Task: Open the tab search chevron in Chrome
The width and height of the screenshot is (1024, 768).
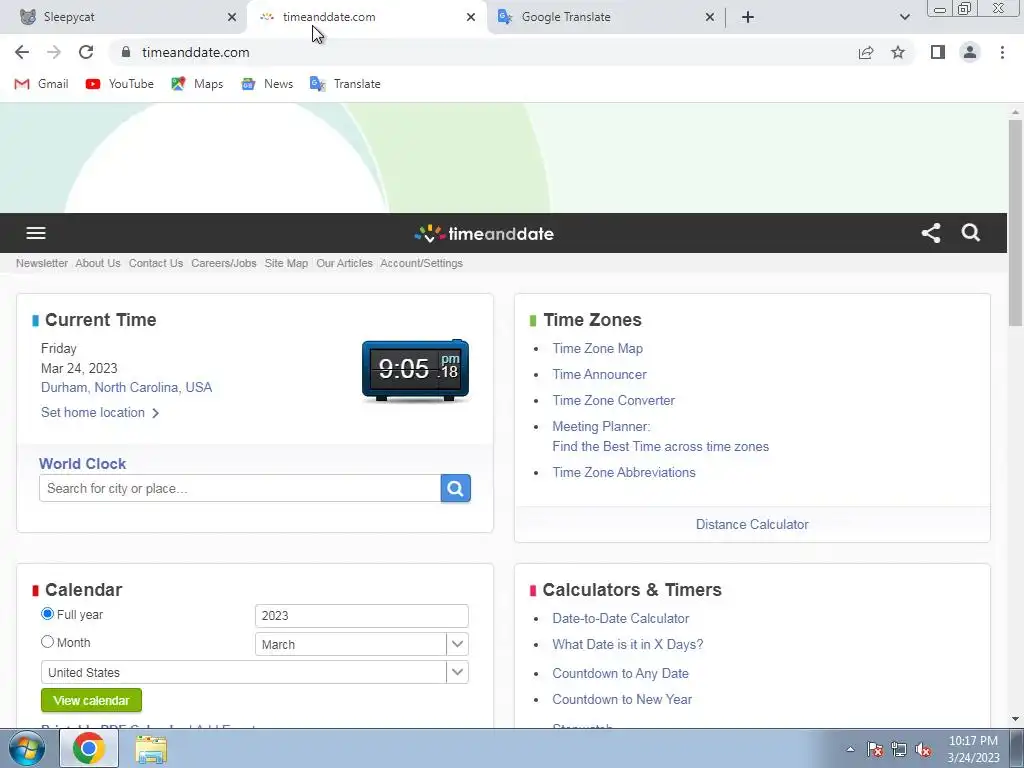Action: [904, 17]
